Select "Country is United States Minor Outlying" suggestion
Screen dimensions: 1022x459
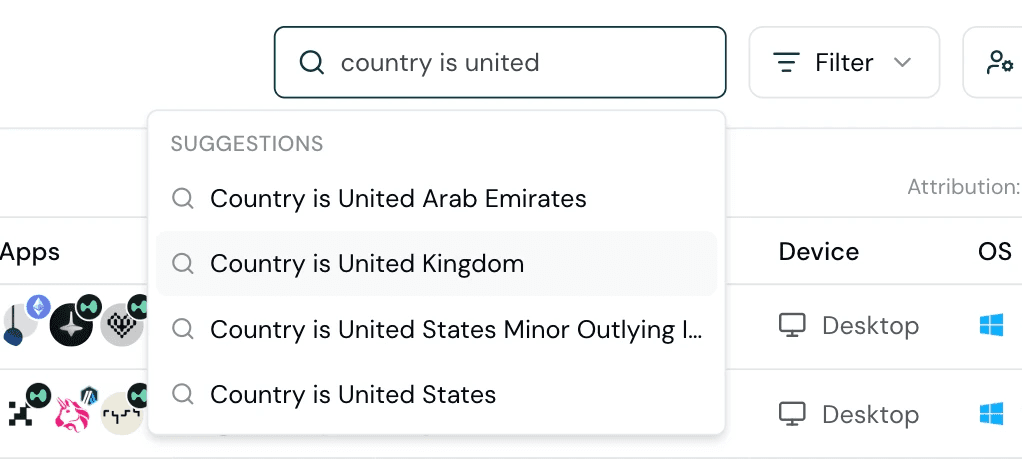tap(437, 329)
